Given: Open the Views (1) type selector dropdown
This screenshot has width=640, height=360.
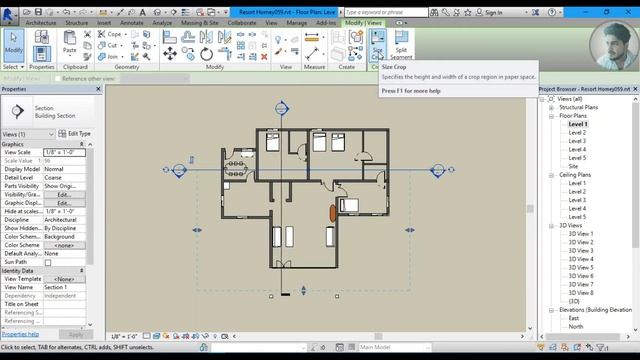Looking at the screenshot, I should (28, 134).
